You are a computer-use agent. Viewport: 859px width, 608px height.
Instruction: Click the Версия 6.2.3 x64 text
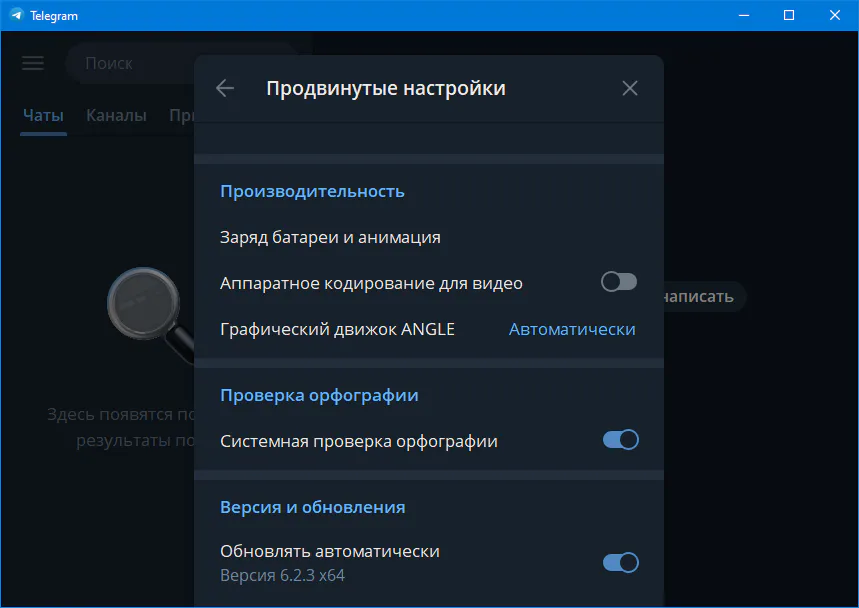(282, 575)
